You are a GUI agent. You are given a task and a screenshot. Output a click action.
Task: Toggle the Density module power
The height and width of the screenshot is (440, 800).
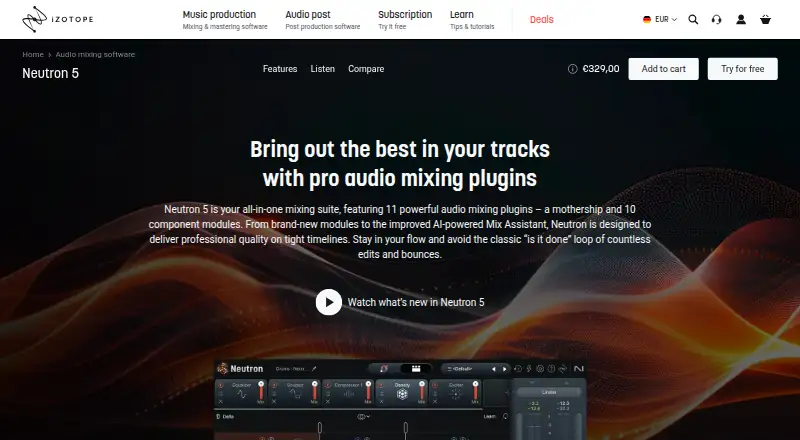tap(381, 385)
